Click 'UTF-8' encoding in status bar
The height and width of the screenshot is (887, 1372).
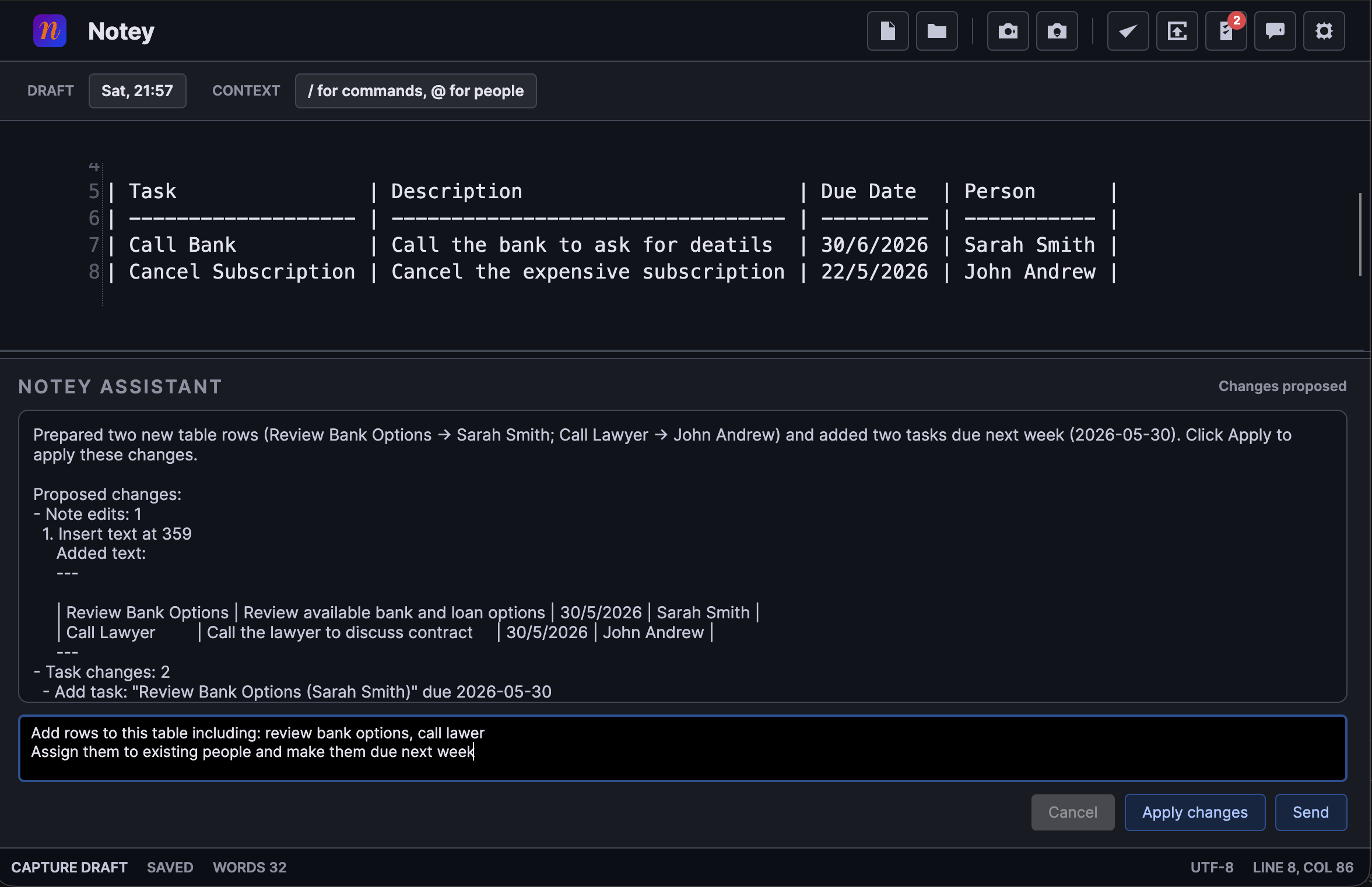tap(1212, 867)
